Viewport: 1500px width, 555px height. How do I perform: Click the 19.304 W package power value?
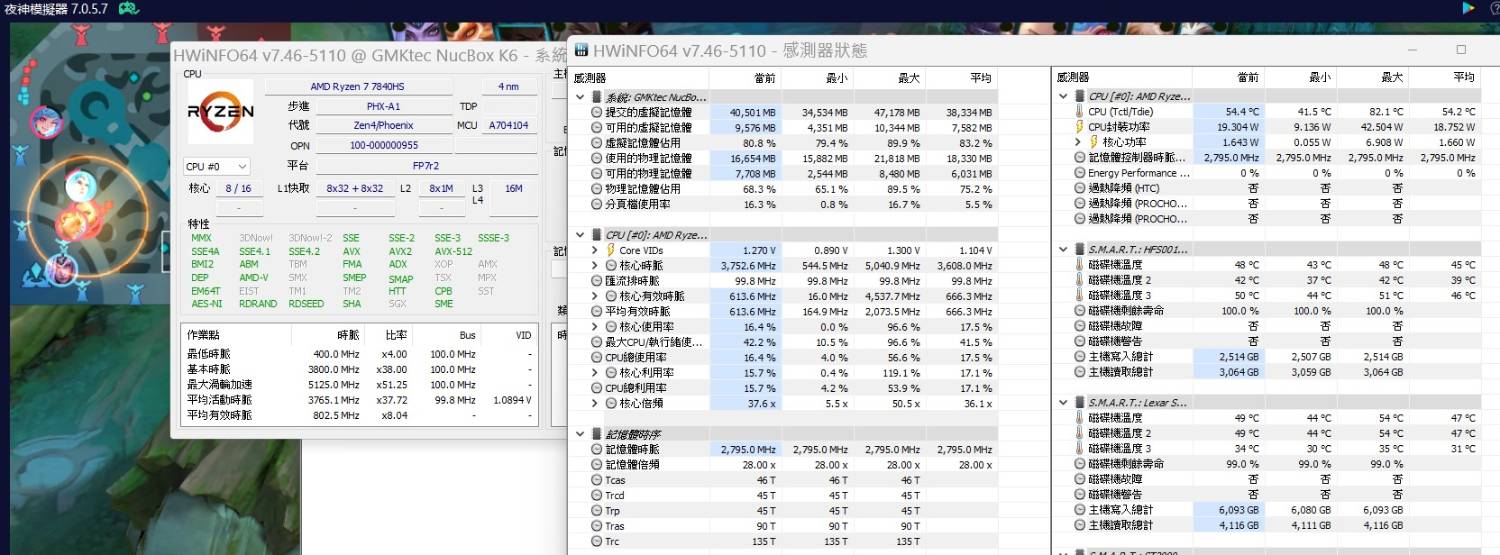pos(1228,127)
